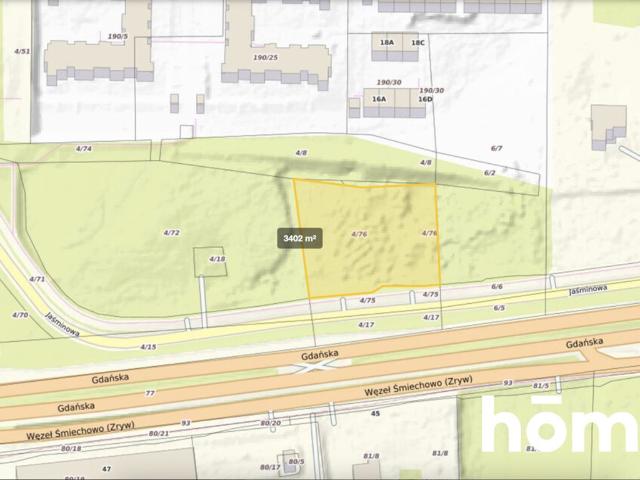Click parcel 4/74 label

coord(84,148)
